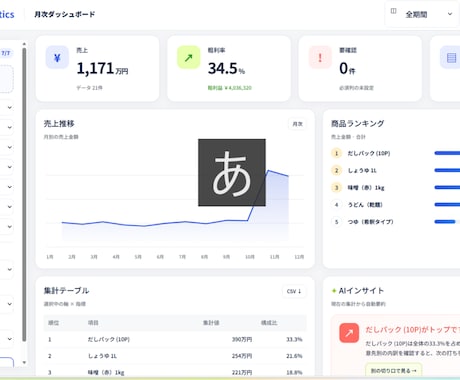Click the 0件 count on 要確認 card
460x380 pixels.
pyautogui.click(x=347, y=69)
